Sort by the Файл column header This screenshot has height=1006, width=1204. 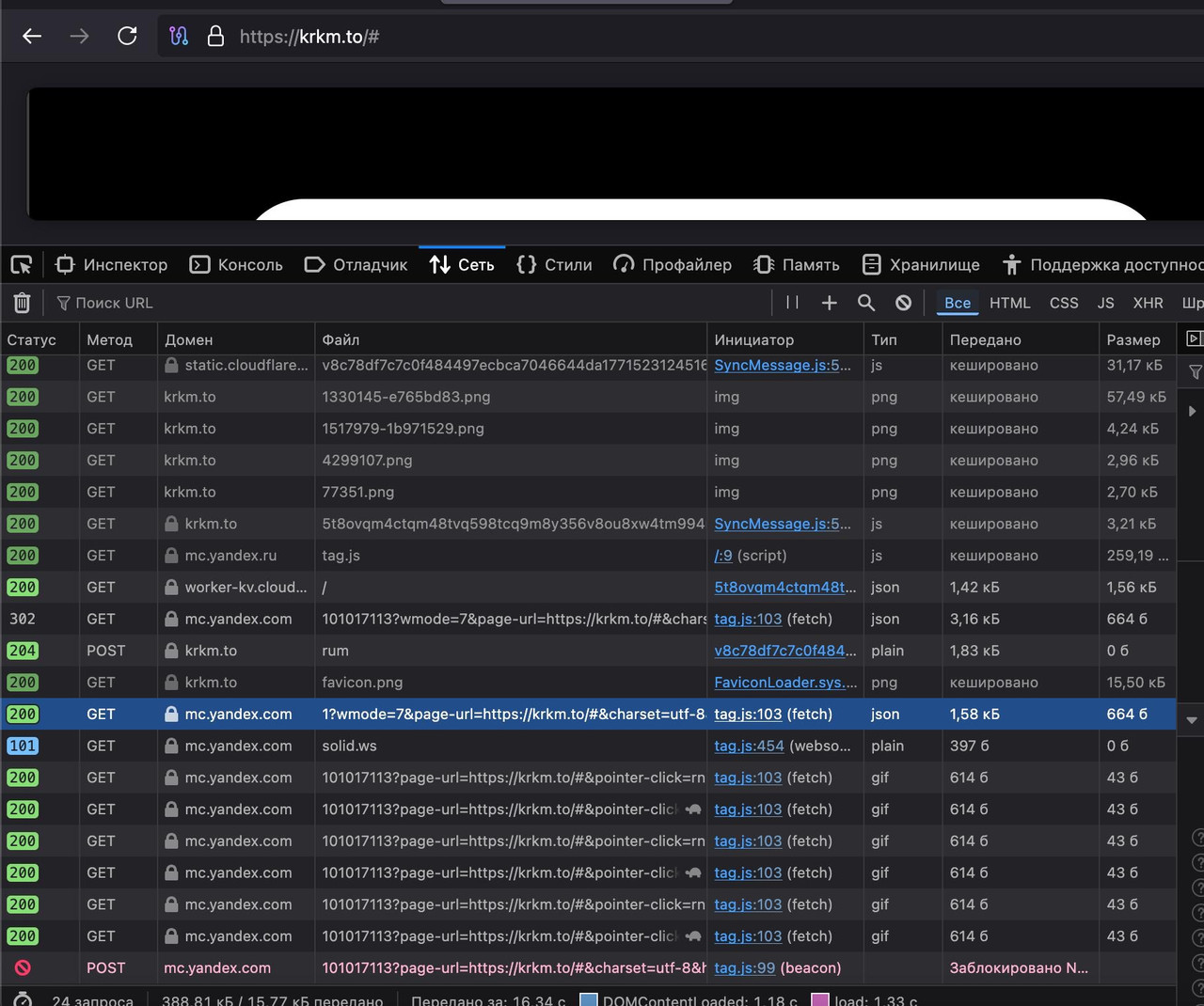pos(510,339)
